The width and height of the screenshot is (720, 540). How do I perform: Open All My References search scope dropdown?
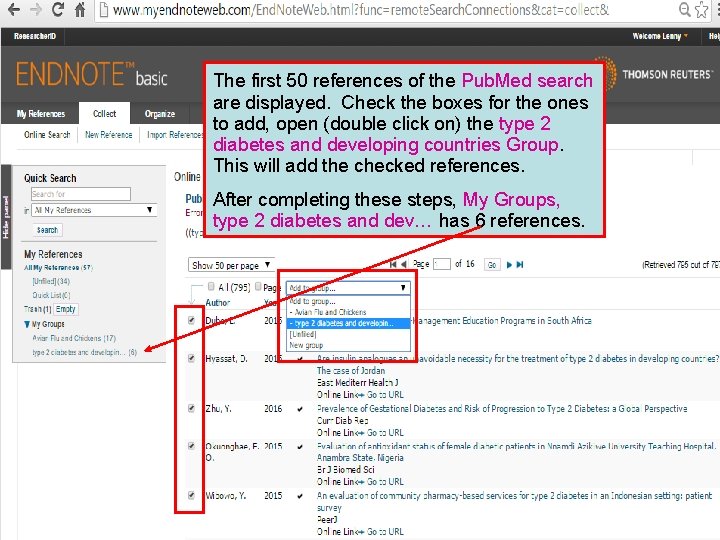tap(95, 210)
